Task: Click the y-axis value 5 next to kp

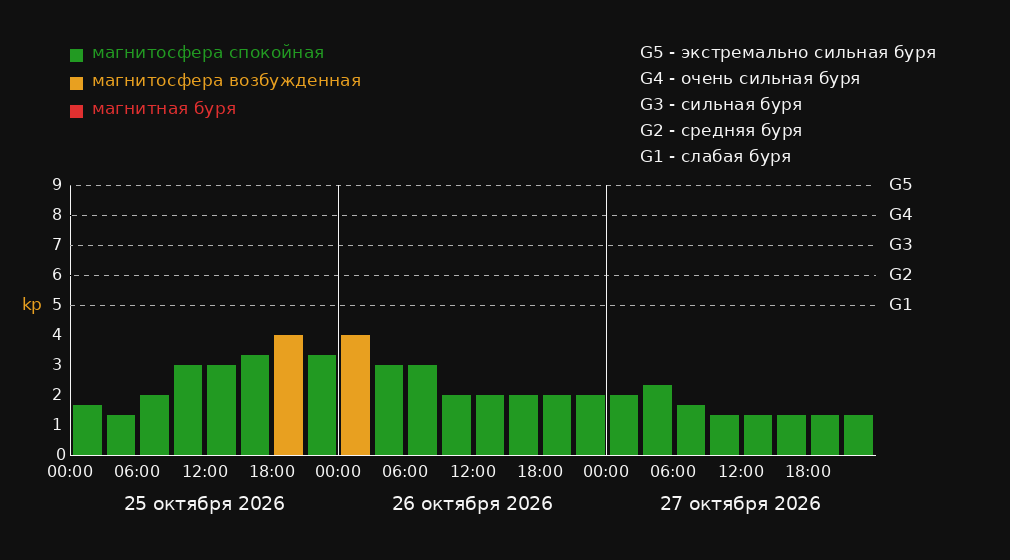Action: click(57, 305)
